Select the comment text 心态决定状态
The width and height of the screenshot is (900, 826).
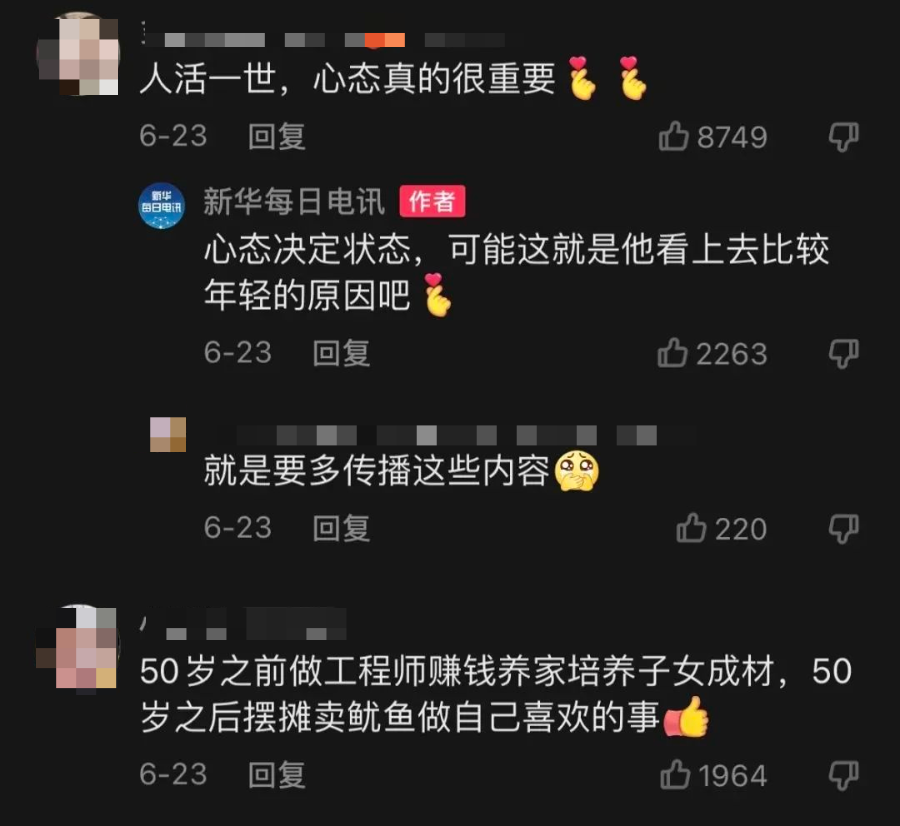(x=307, y=250)
